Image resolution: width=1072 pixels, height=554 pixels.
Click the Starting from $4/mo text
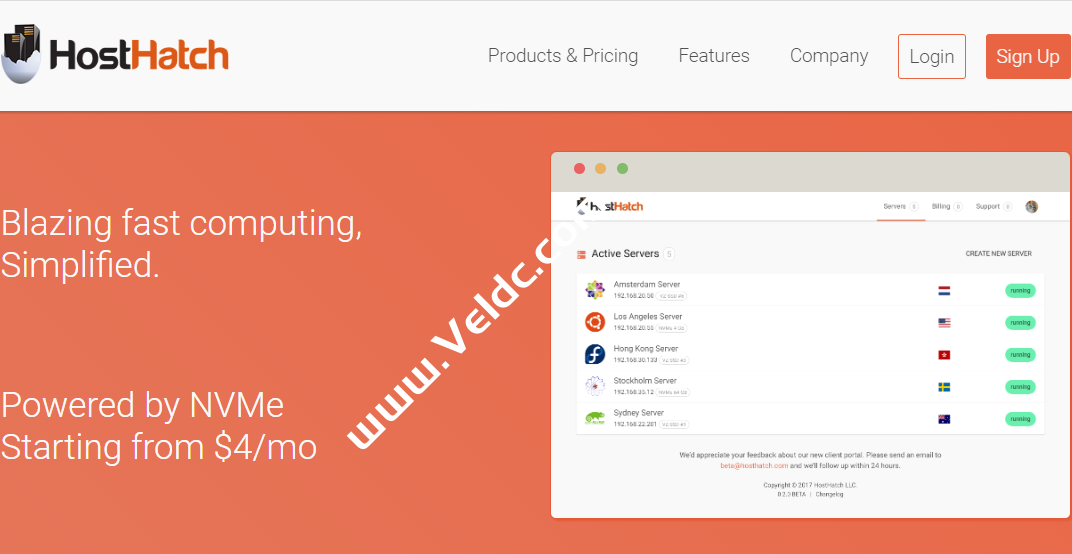click(158, 447)
